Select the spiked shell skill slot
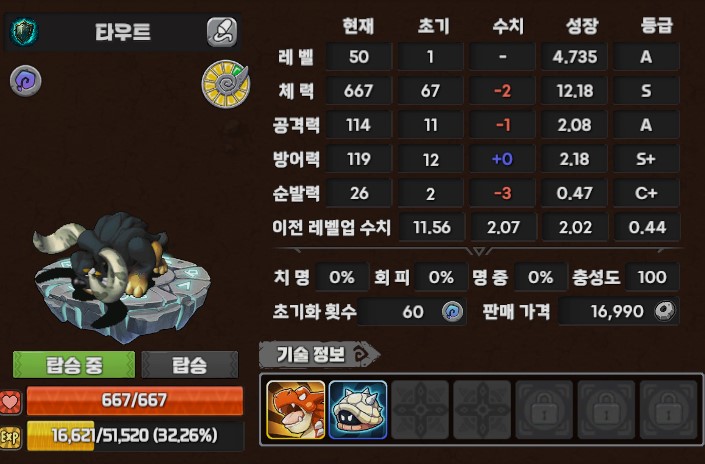 pos(358,410)
